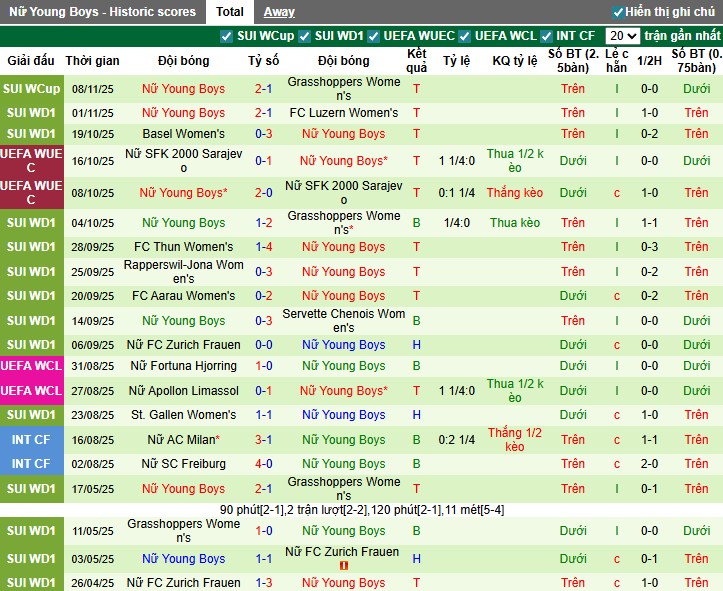Toggle the Hiển thị ghi chú checkbox
The image size is (723, 591).
618,12
